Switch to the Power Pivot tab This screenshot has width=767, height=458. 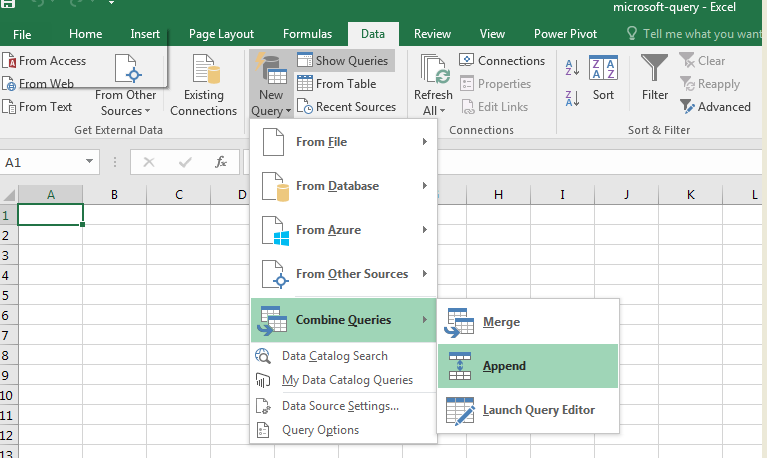pyautogui.click(x=565, y=34)
